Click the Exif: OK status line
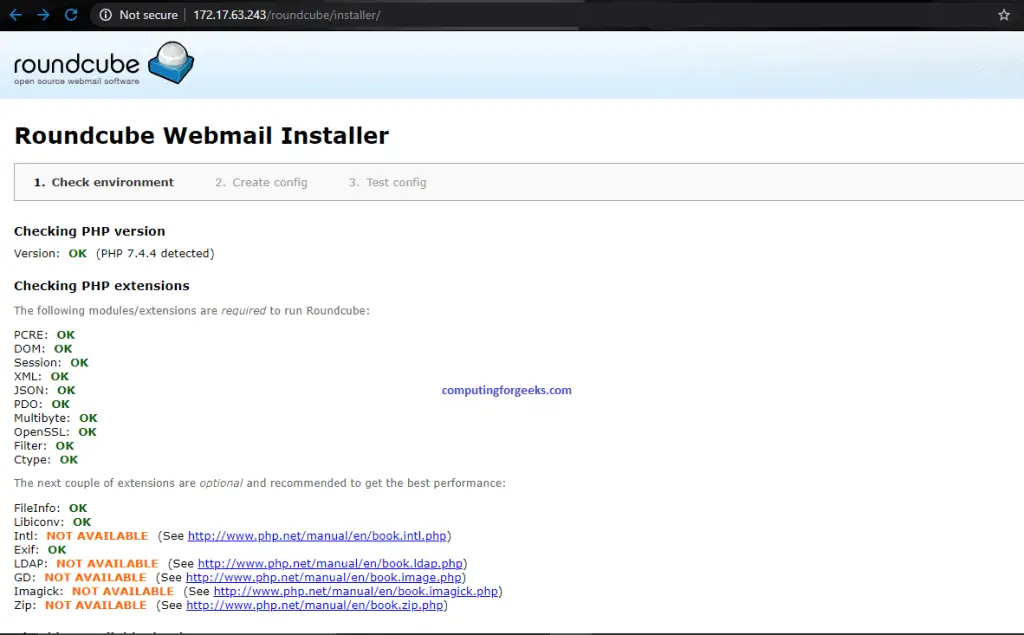Viewport: 1024px width, 635px height. click(x=40, y=550)
